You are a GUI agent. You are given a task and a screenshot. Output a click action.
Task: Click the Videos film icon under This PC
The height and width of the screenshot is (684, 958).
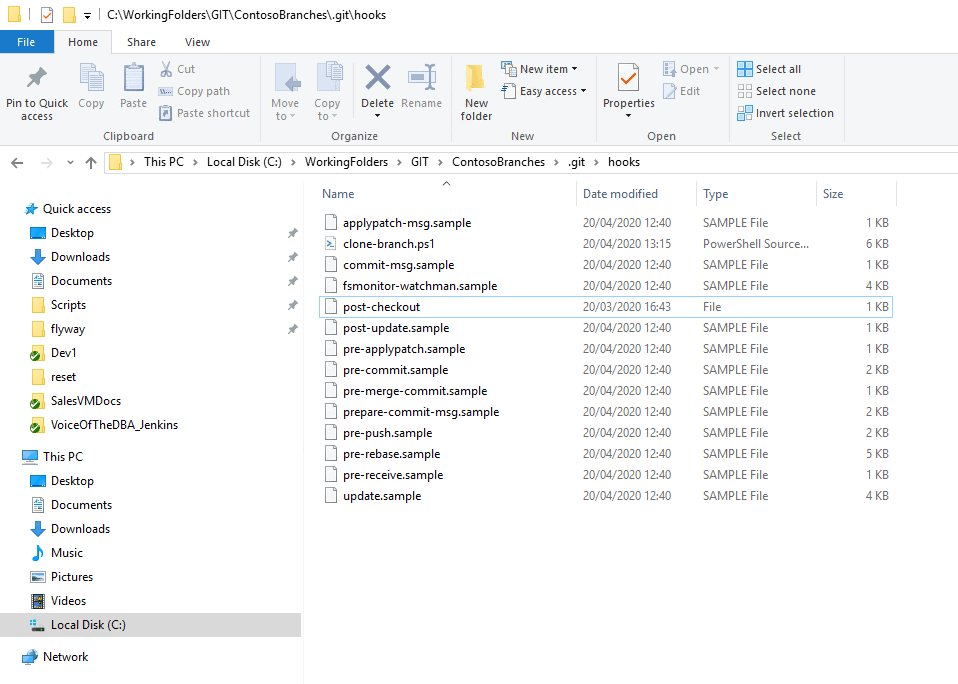click(x=38, y=601)
